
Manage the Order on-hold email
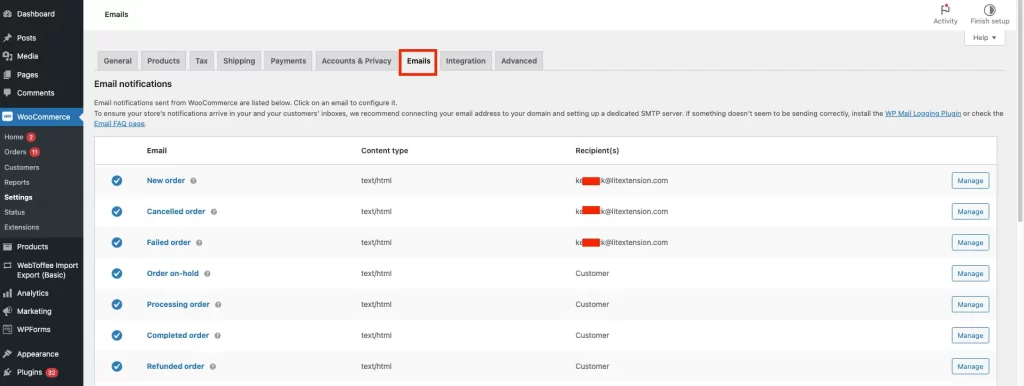970,274
